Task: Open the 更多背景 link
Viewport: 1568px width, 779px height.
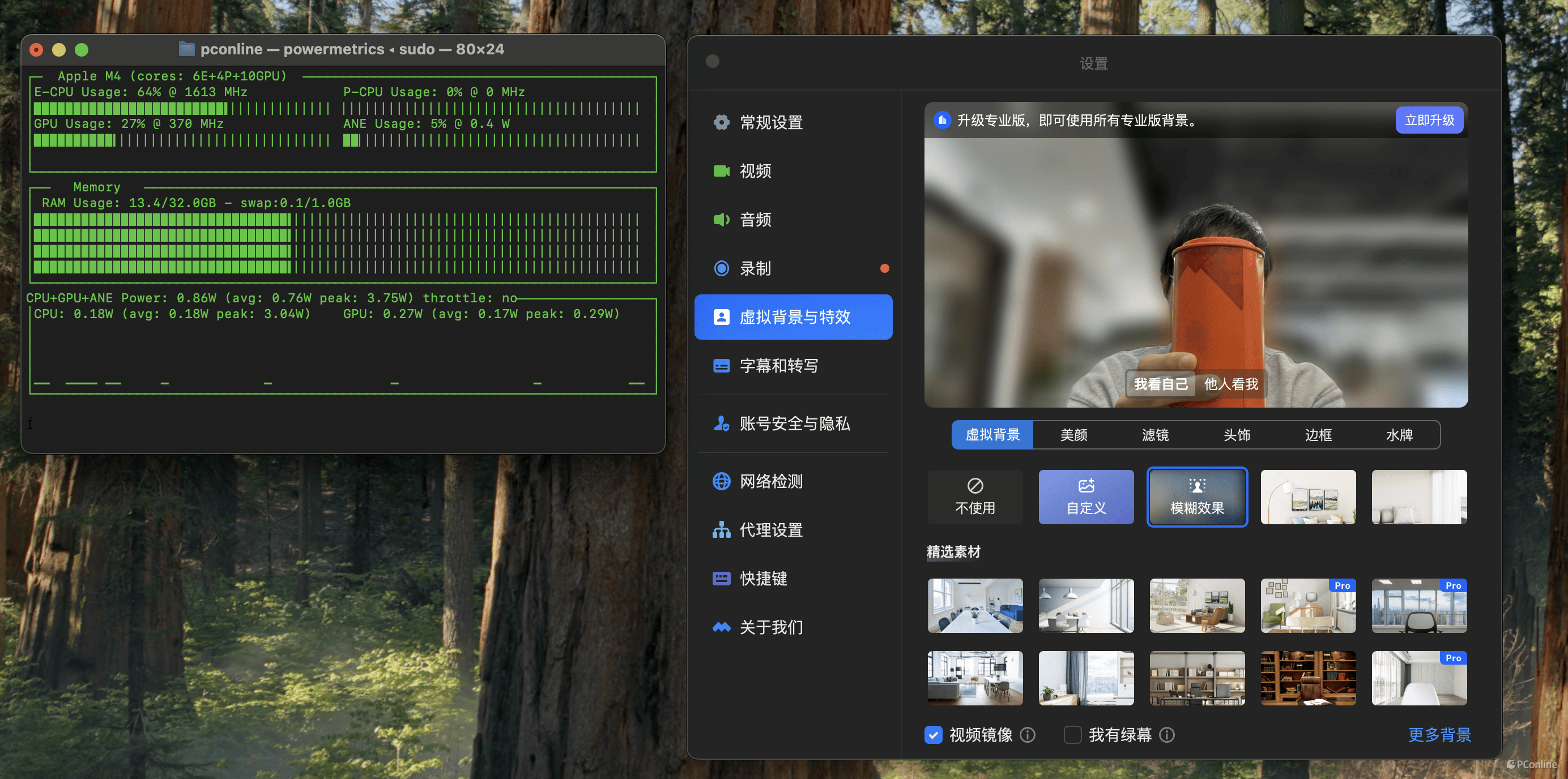Action: click(x=1439, y=735)
